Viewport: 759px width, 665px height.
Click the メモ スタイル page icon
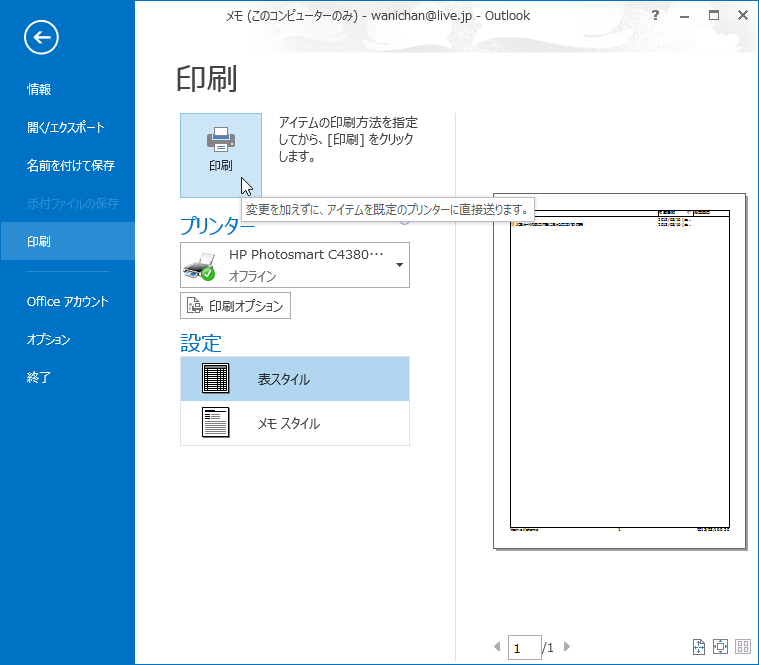pos(215,423)
